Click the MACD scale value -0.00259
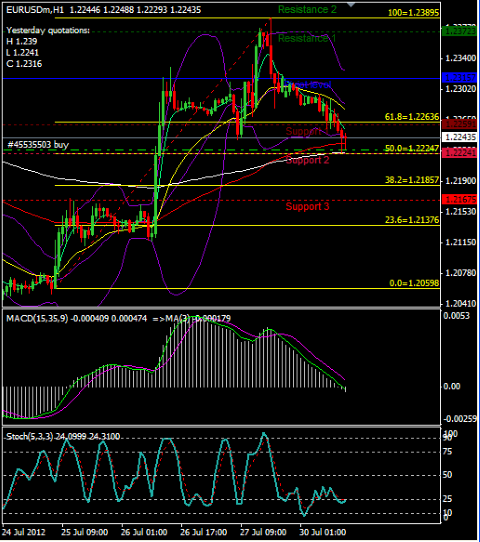Viewport: 480px width, 542px height. [460, 419]
